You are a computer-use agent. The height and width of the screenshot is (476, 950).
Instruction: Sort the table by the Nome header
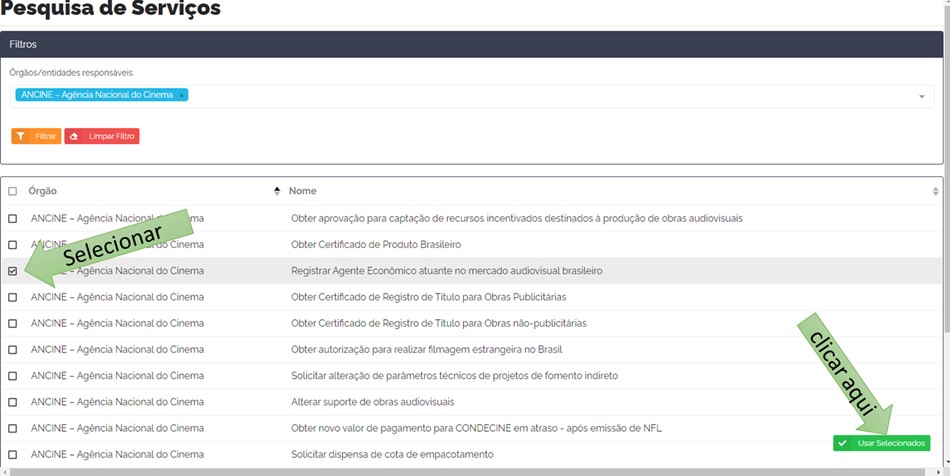point(303,191)
